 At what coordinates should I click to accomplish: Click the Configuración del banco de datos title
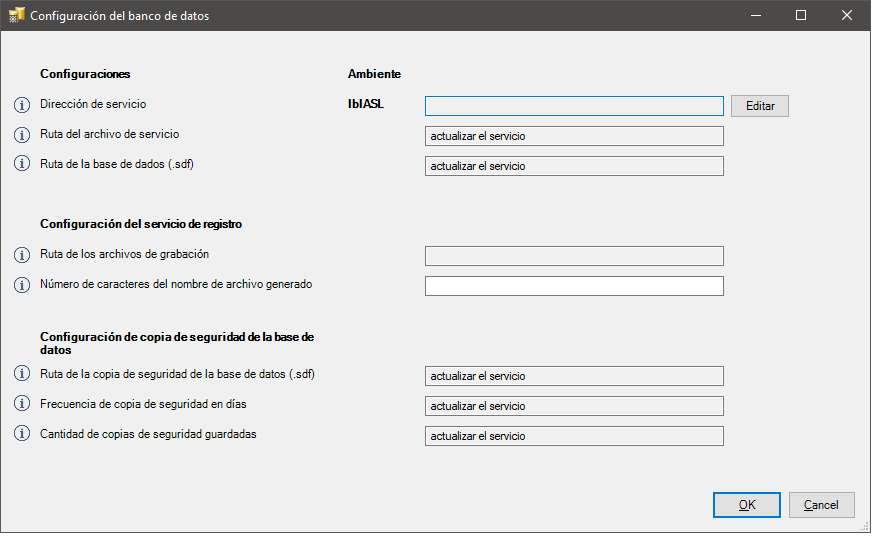pyautogui.click(x=120, y=16)
